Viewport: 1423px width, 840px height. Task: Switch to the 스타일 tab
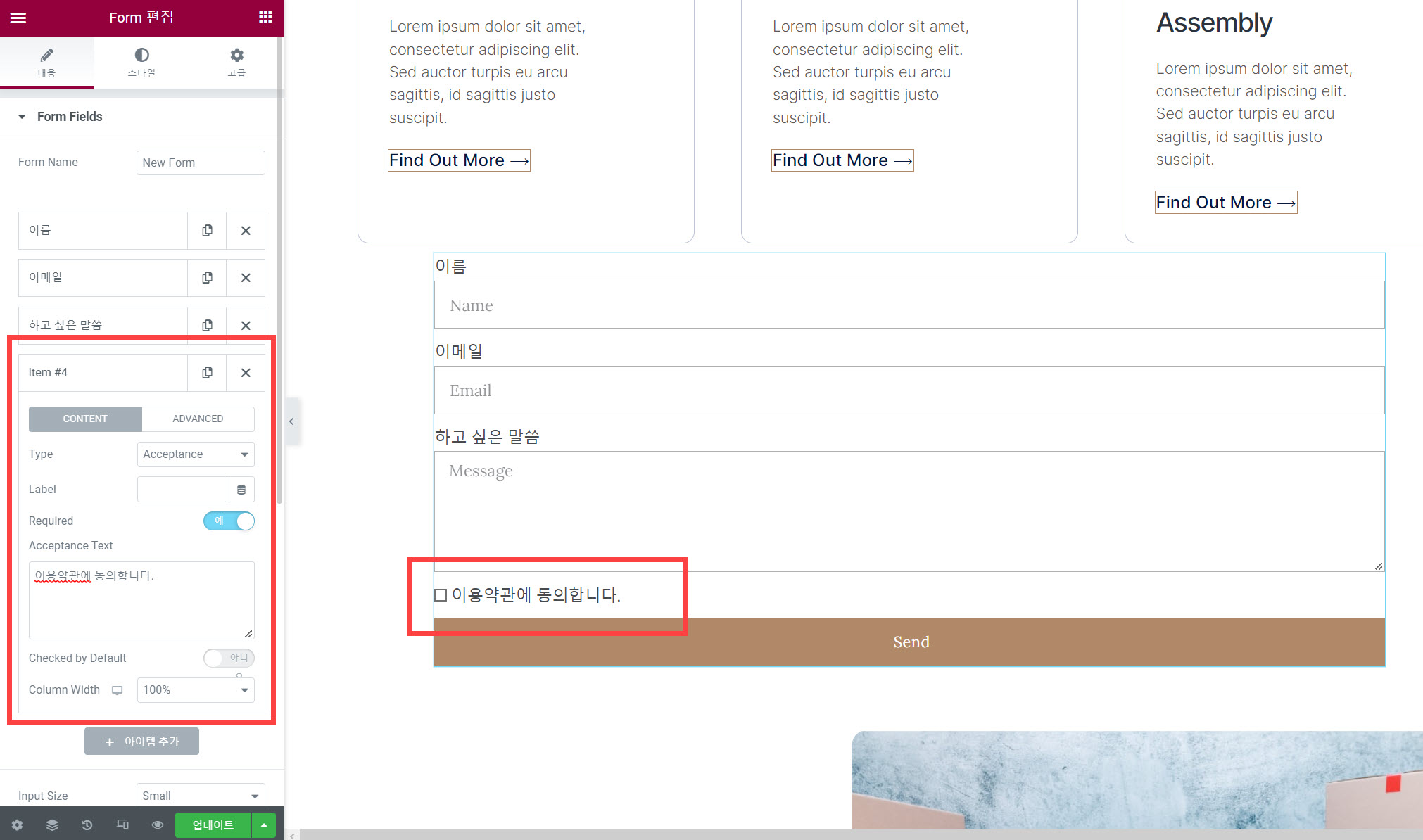coord(141,62)
